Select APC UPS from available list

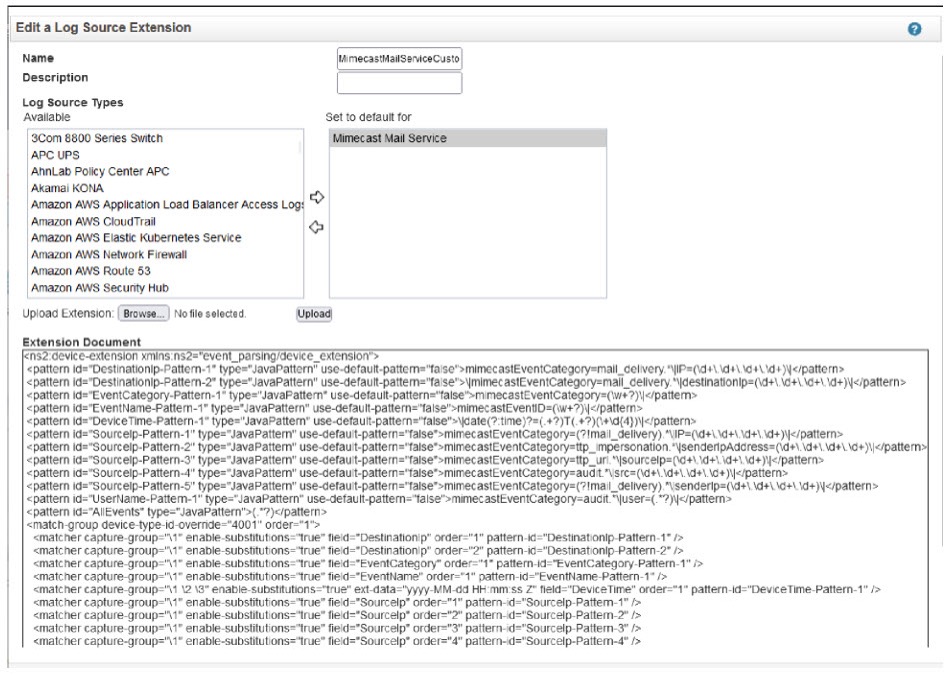point(56,155)
